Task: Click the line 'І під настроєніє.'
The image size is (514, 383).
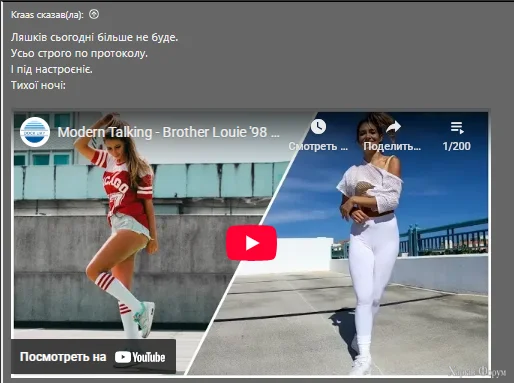Action: 52,69
